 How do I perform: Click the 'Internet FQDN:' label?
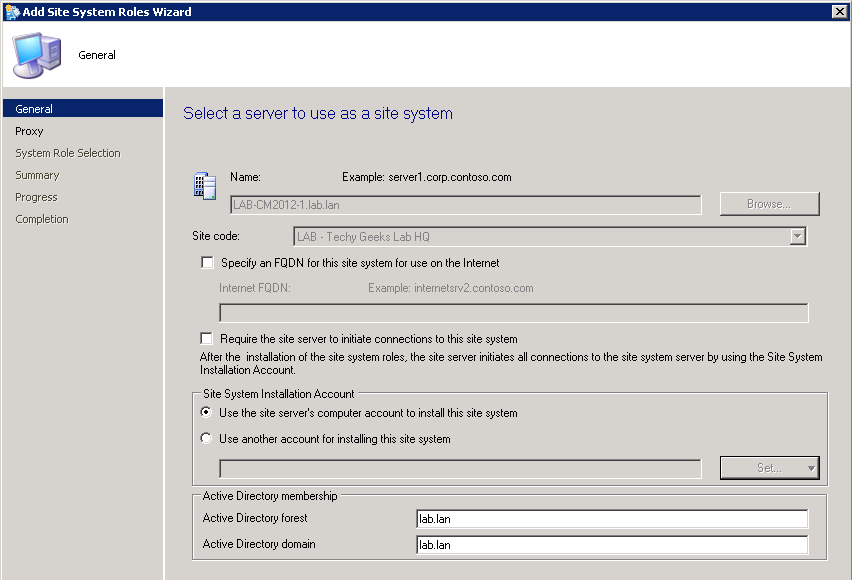click(x=255, y=288)
